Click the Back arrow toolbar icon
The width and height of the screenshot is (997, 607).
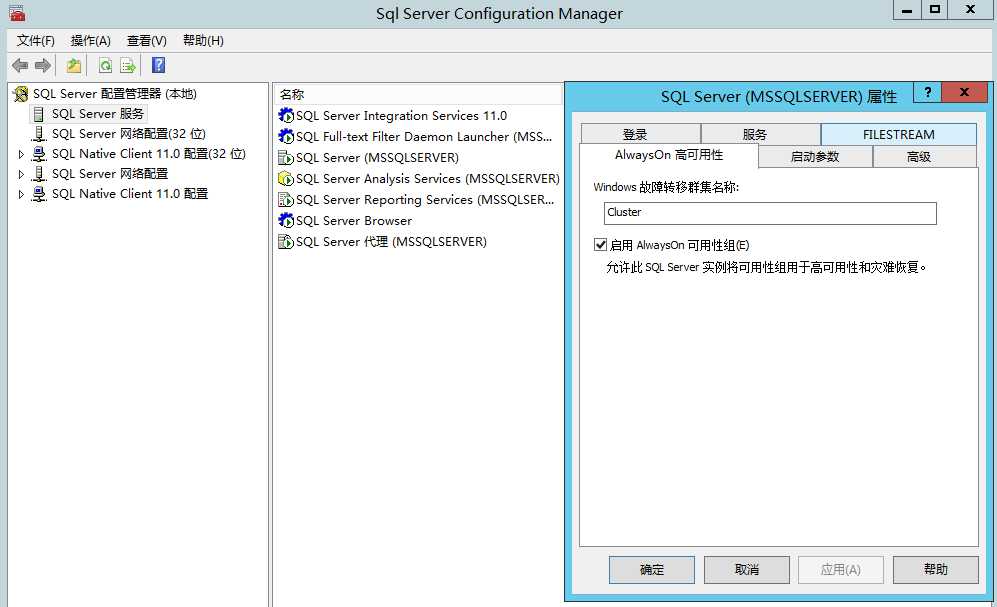(20, 65)
